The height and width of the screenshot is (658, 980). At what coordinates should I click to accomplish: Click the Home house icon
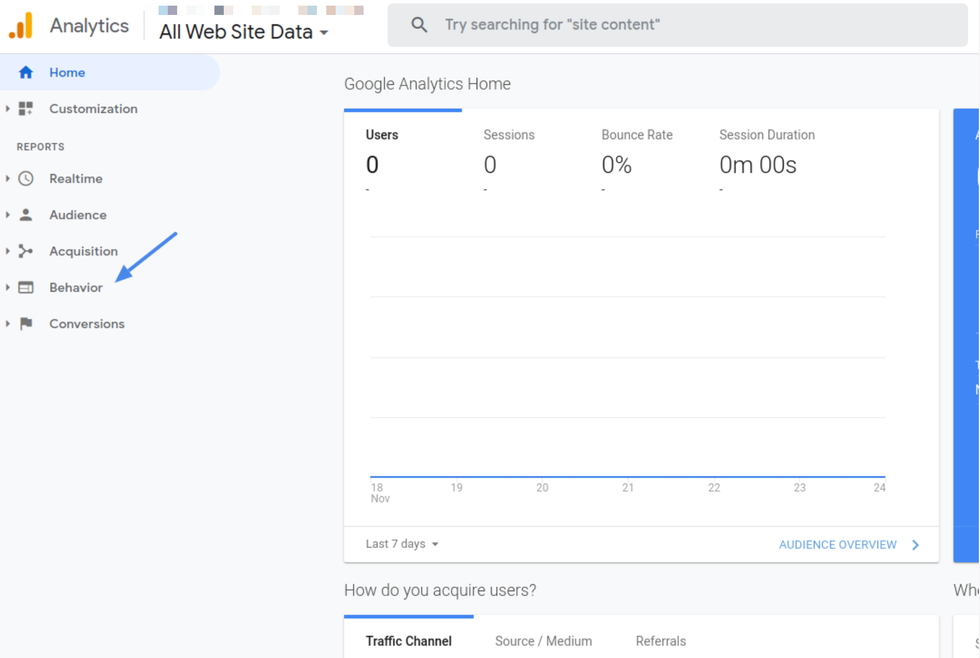26,73
